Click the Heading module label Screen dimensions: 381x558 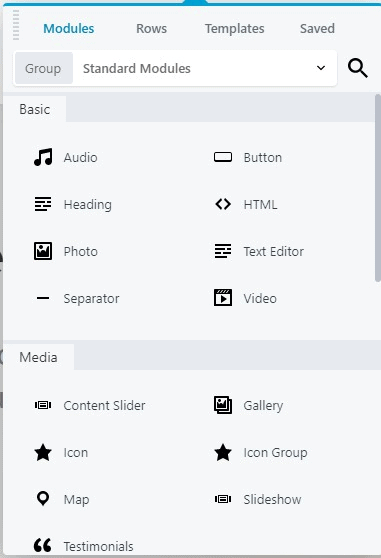point(88,205)
